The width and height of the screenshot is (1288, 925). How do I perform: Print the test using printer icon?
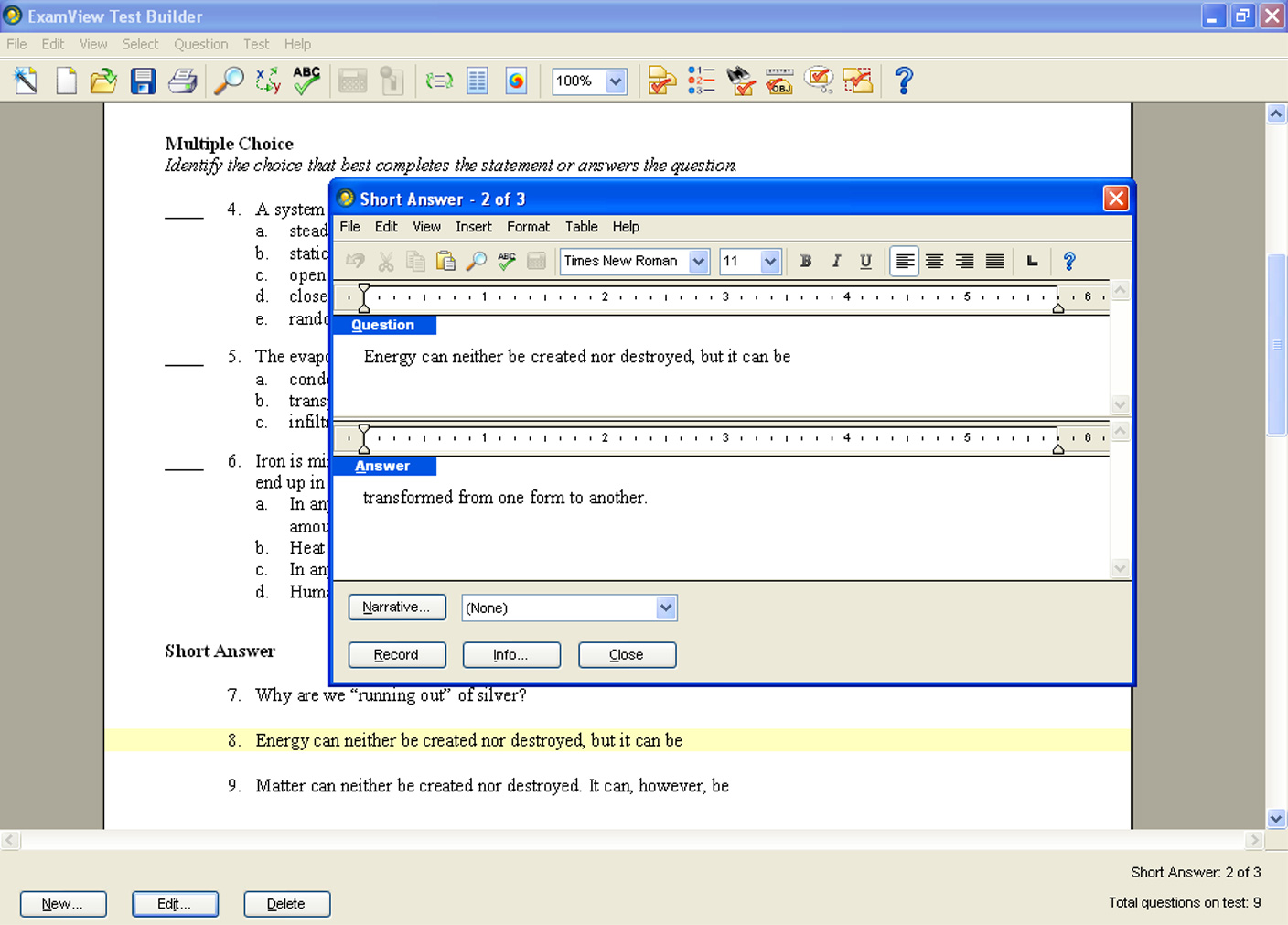(182, 81)
